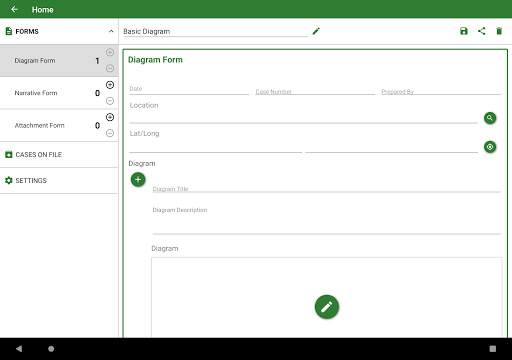Image resolution: width=512 pixels, height=360 pixels.
Task: Click the Home title text
Action: tap(43, 10)
